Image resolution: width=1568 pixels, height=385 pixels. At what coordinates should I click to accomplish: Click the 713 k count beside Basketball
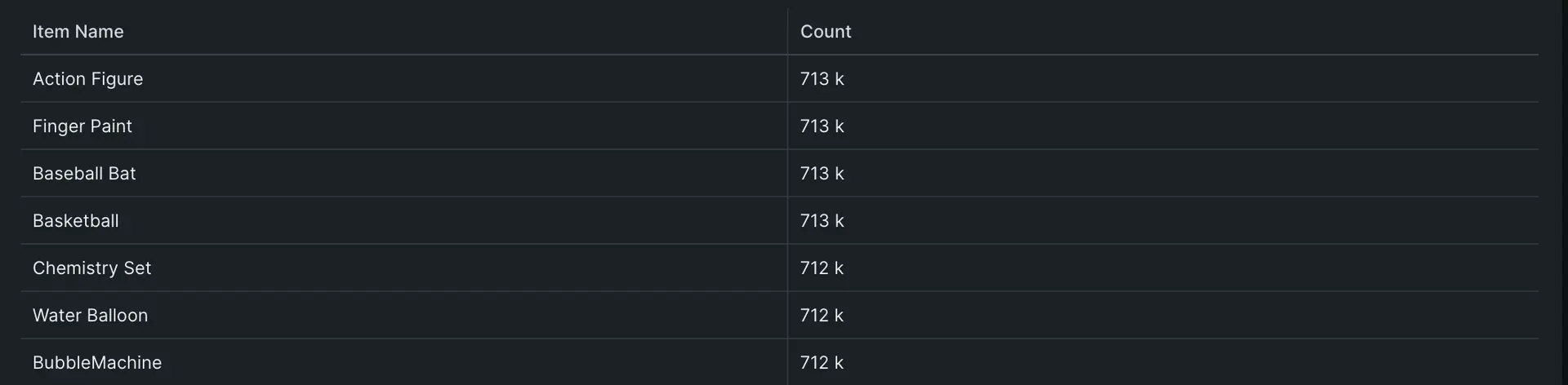pyautogui.click(x=822, y=221)
